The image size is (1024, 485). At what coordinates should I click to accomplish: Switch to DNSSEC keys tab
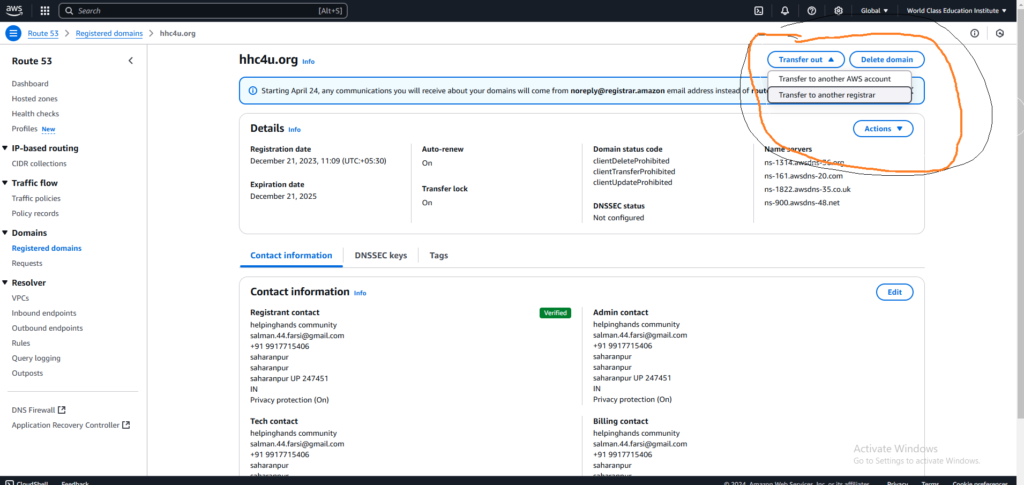pyautogui.click(x=381, y=255)
